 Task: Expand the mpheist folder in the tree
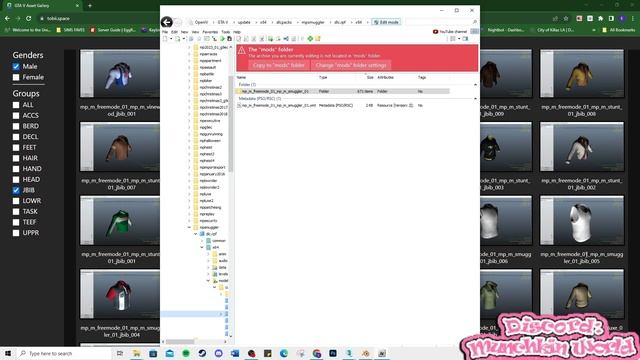189,147
